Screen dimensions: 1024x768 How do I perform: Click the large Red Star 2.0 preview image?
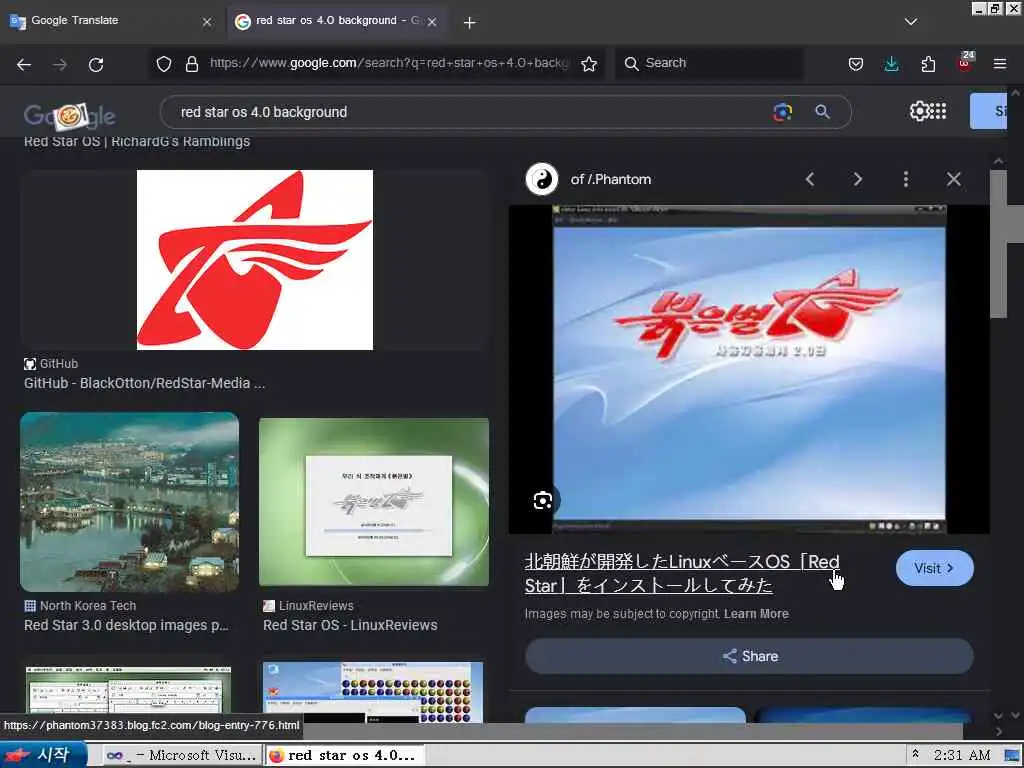click(x=749, y=370)
